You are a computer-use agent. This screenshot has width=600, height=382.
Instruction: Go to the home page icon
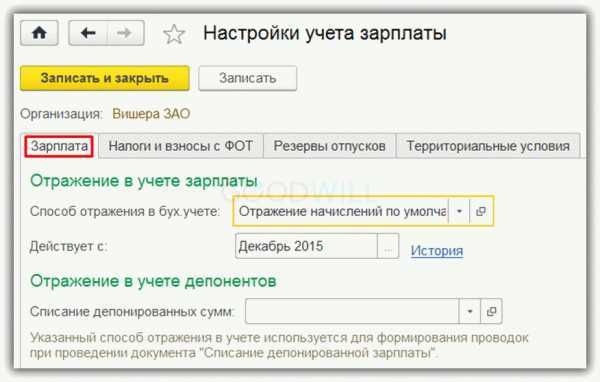pyautogui.click(x=39, y=33)
